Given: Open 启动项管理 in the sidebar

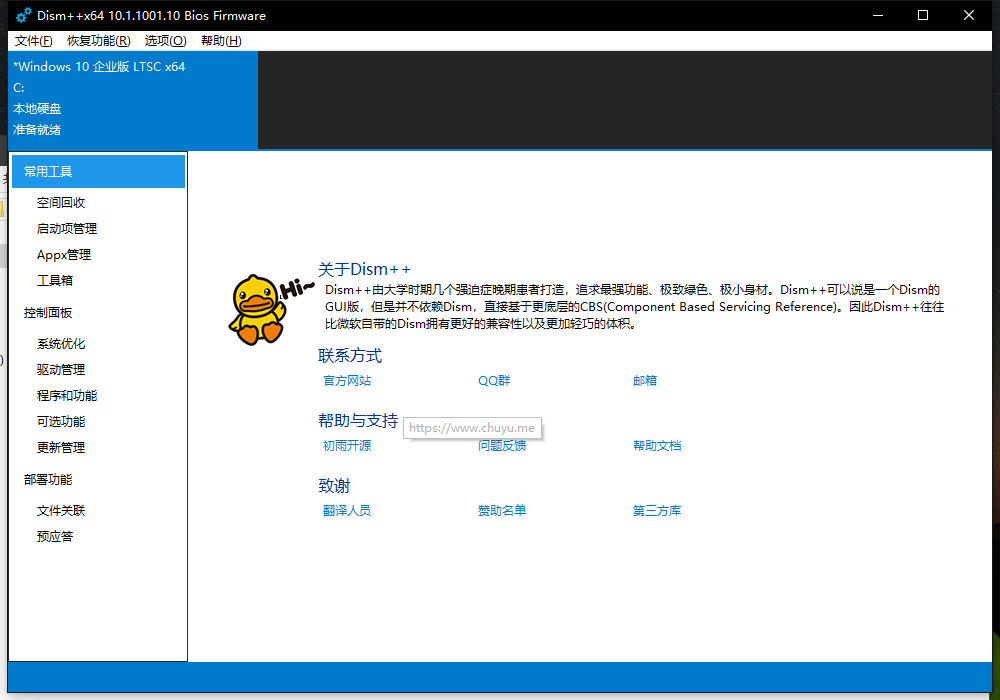Looking at the screenshot, I should (67, 229).
